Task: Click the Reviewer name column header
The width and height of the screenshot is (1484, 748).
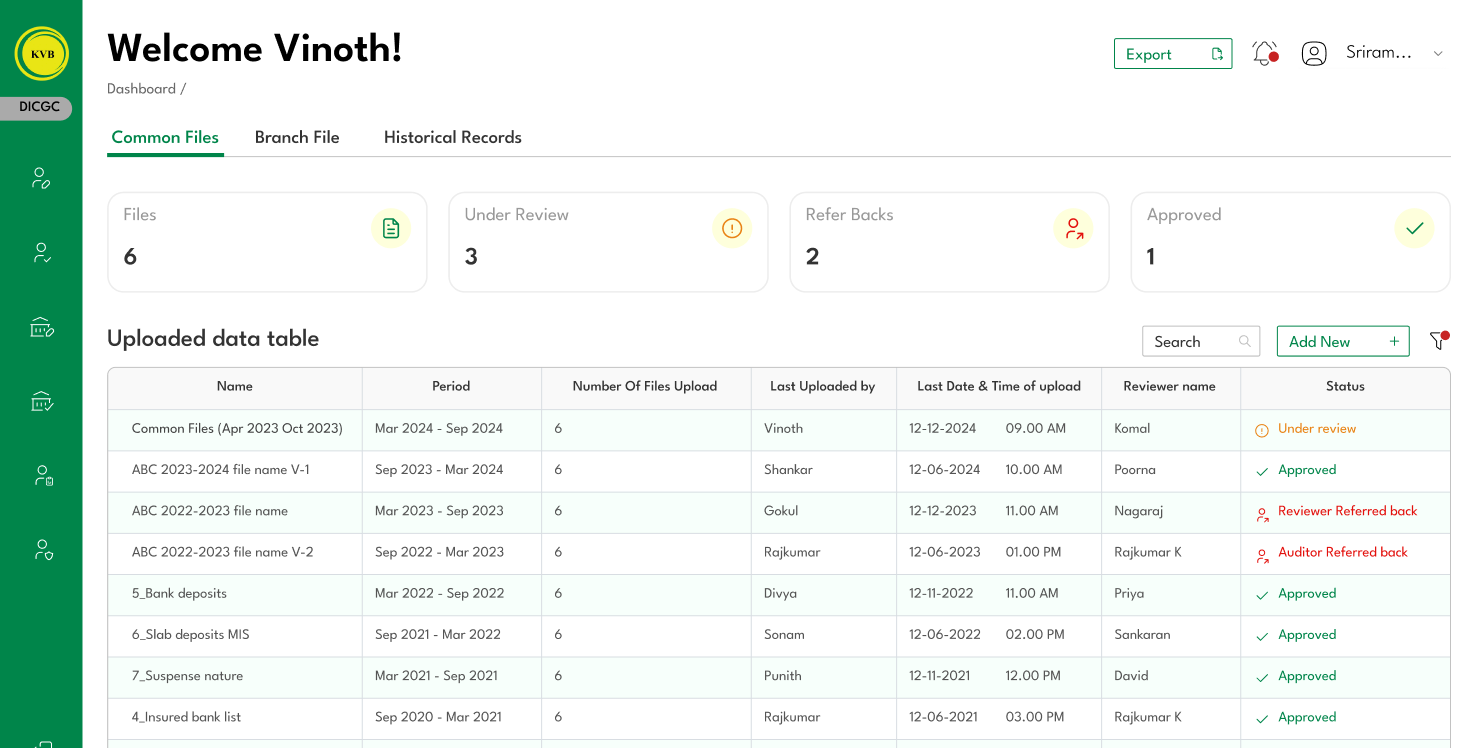Action: (1170, 387)
